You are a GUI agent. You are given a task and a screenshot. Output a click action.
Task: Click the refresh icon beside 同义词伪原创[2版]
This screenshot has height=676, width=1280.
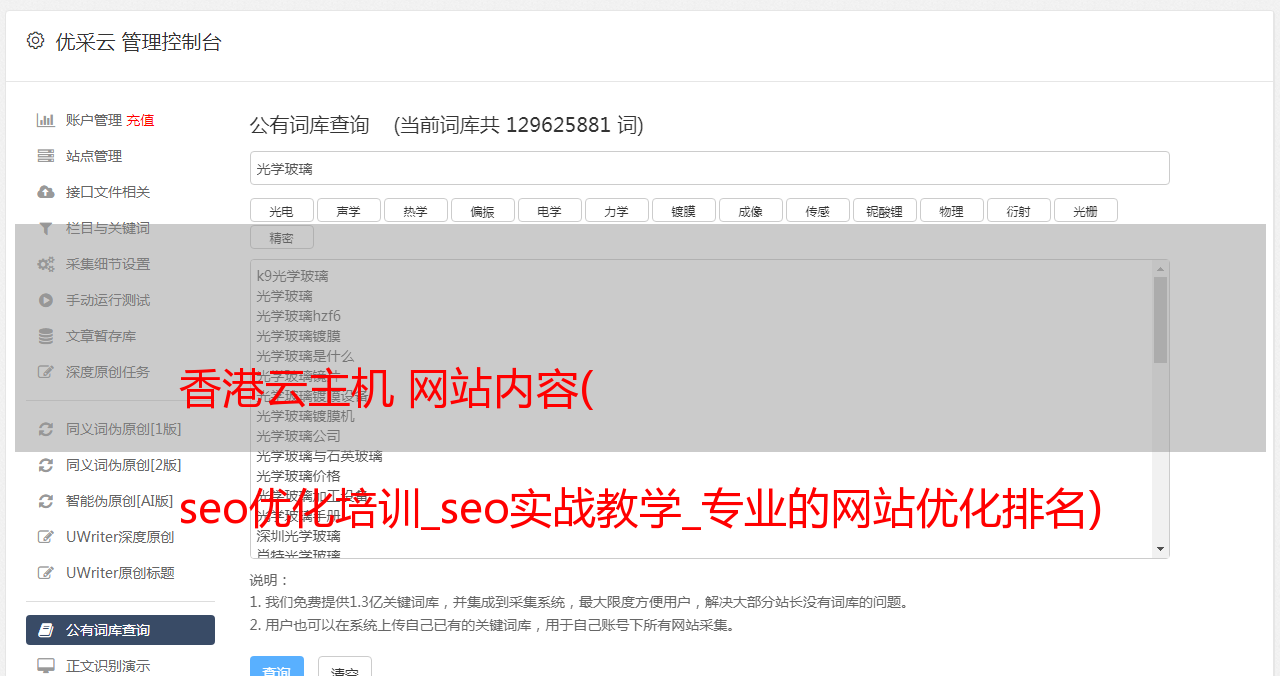[x=46, y=465]
